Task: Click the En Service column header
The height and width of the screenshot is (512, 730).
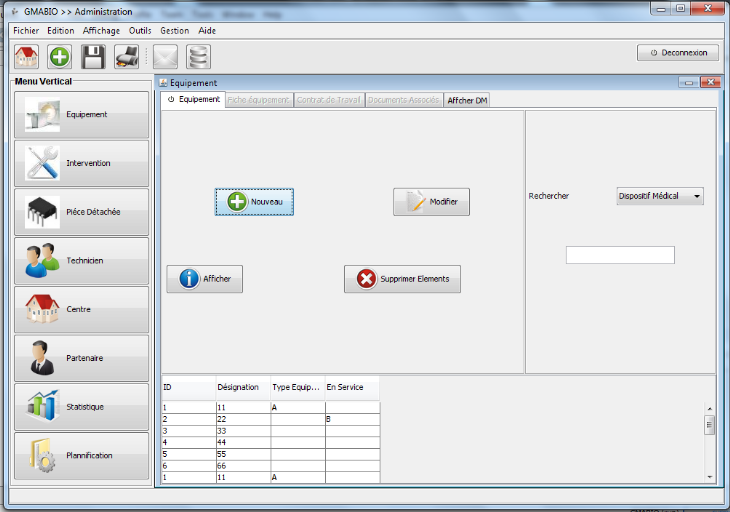Action: coord(352,387)
